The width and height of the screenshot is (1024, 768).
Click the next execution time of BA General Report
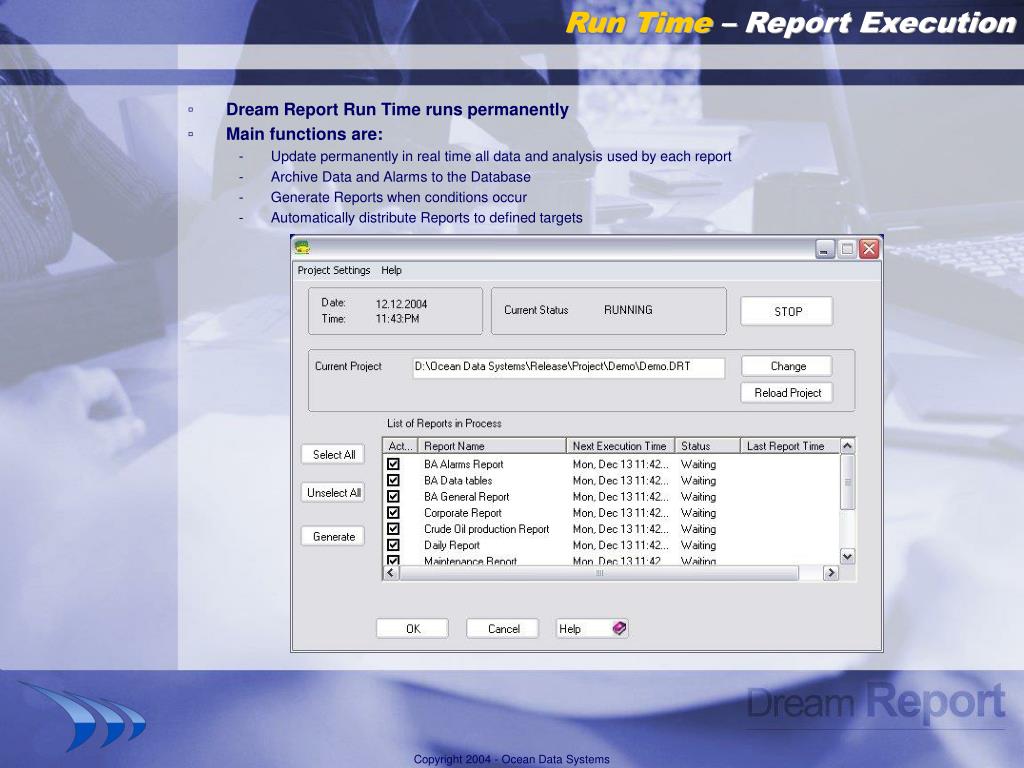pyautogui.click(x=620, y=497)
